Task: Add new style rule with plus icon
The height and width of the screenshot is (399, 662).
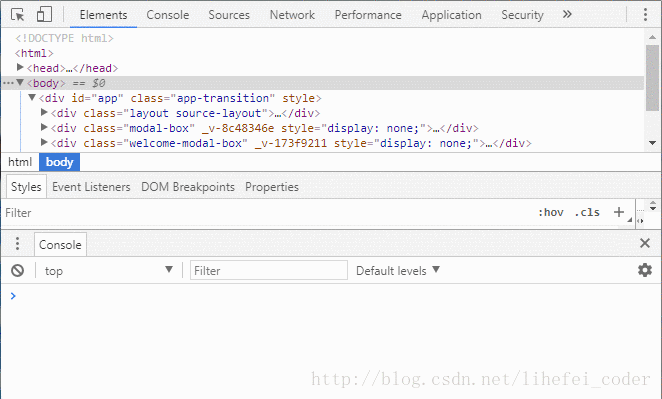Action: click(x=619, y=212)
